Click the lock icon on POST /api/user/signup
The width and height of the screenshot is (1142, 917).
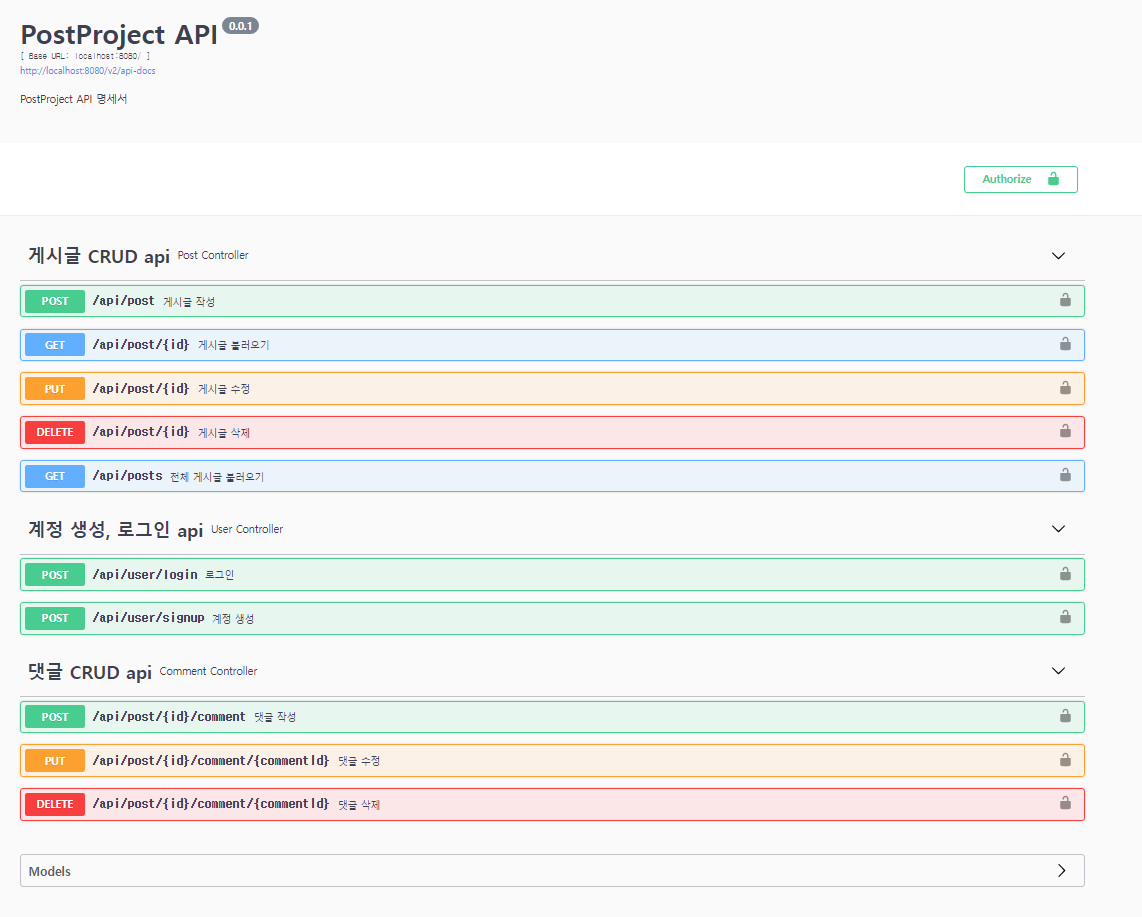(1065, 618)
